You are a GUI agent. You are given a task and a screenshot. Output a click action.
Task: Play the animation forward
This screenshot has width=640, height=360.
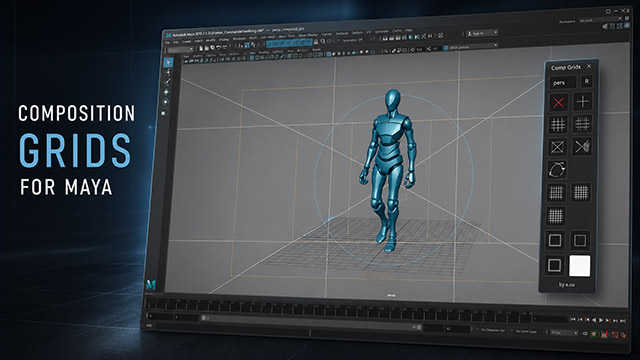600,320
